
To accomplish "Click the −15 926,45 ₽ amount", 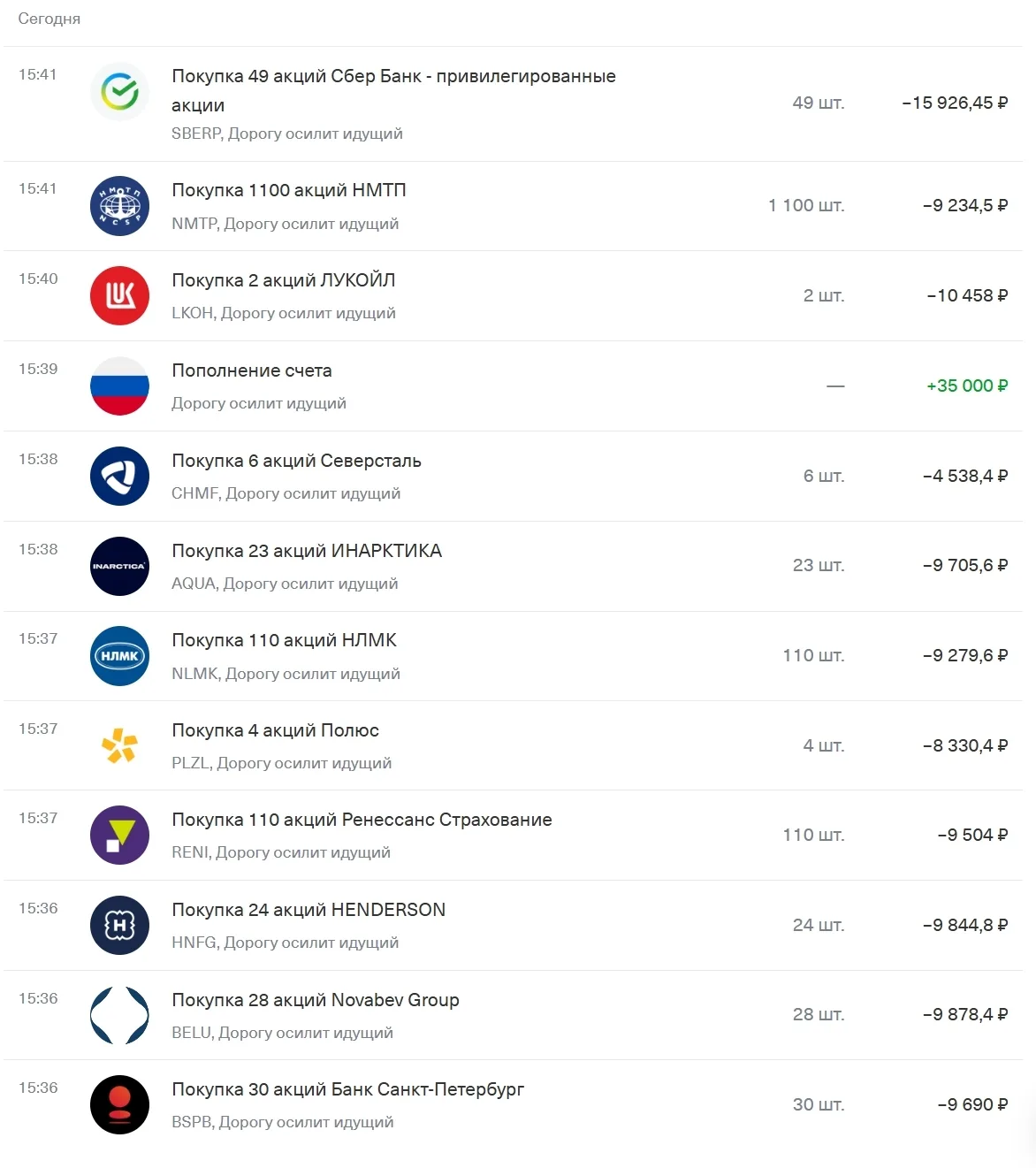I will point(955,103).
